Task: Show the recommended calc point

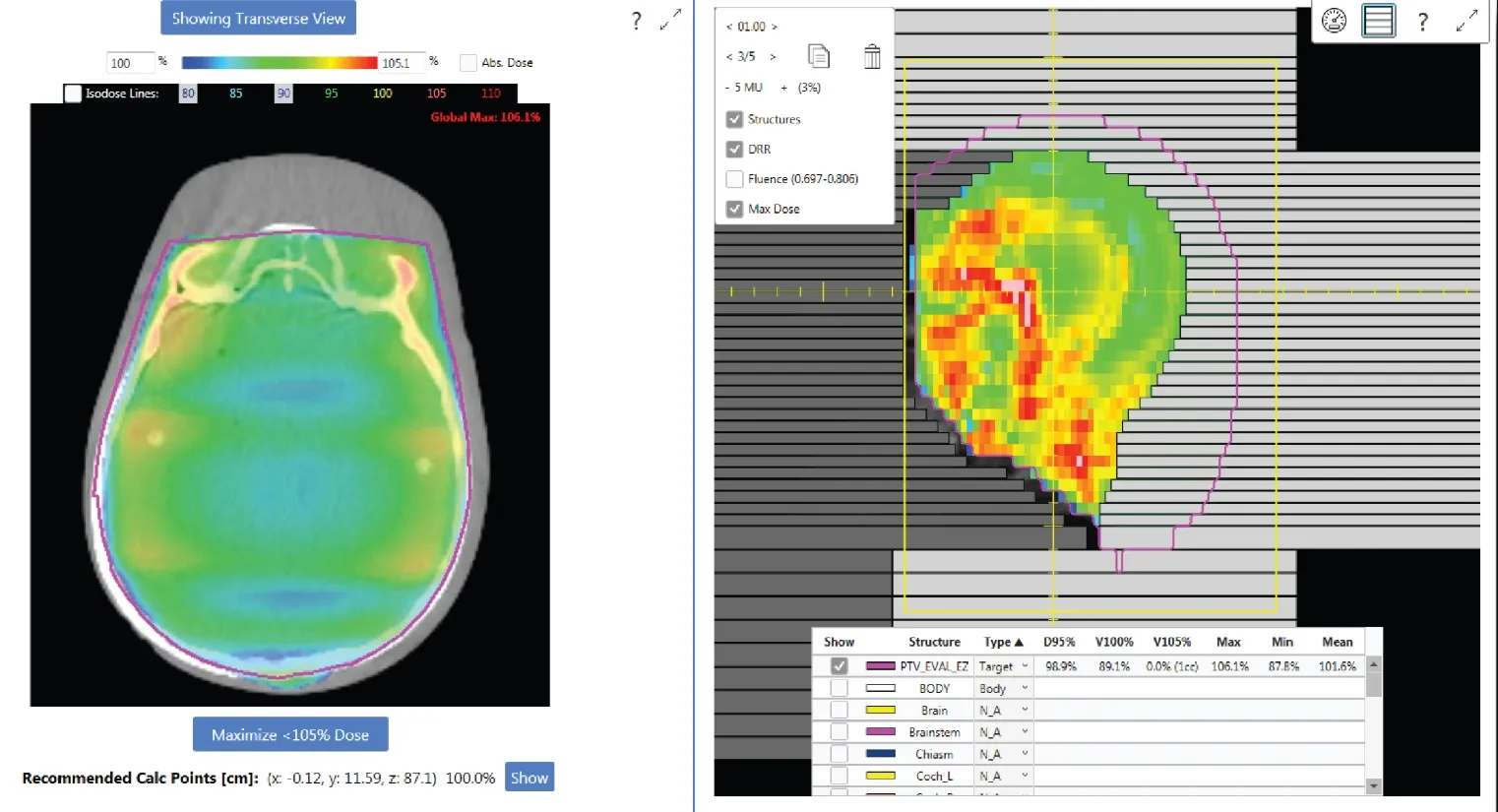Action: [529, 777]
